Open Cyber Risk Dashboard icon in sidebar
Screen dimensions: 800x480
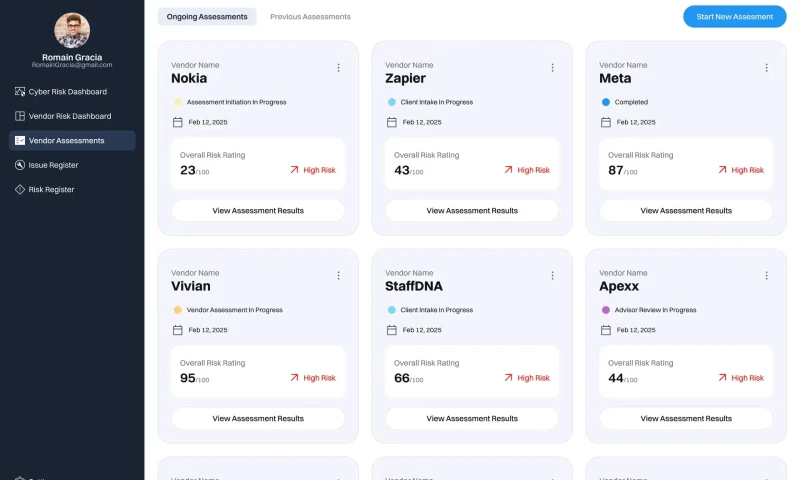tap(20, 92)
